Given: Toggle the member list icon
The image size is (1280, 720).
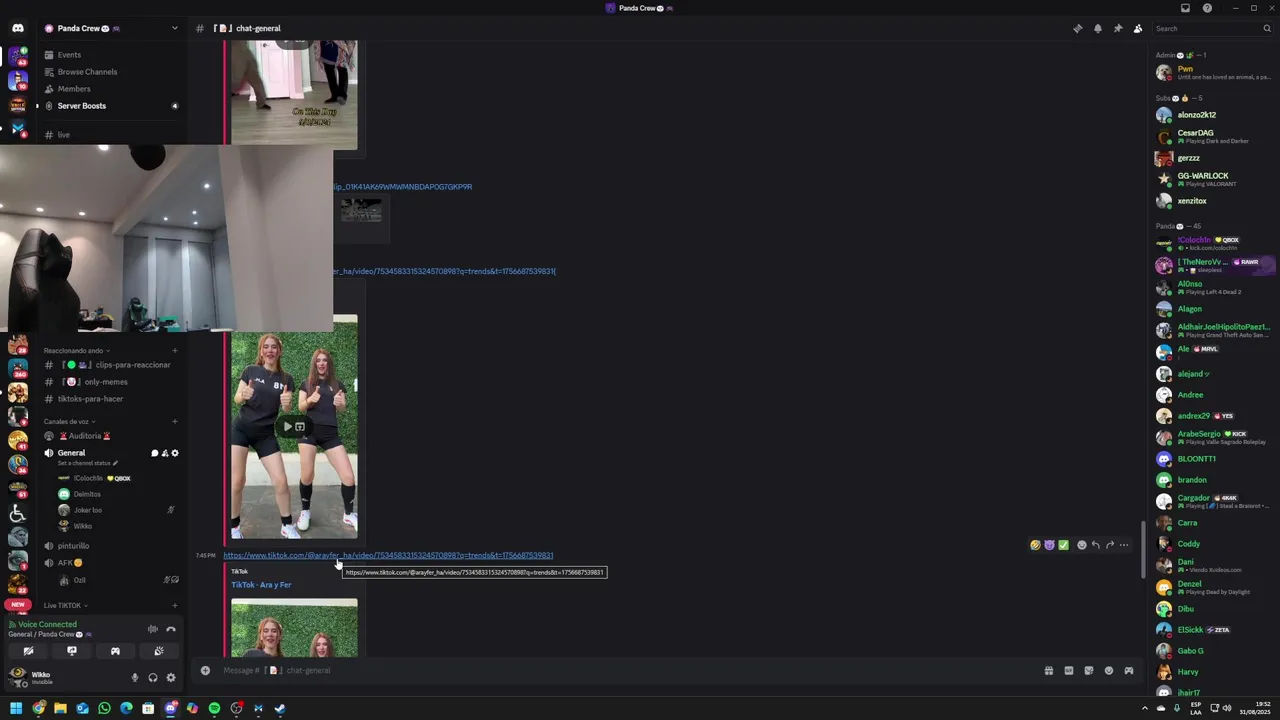Looking at the screenshot, I should coord(1137,28).
